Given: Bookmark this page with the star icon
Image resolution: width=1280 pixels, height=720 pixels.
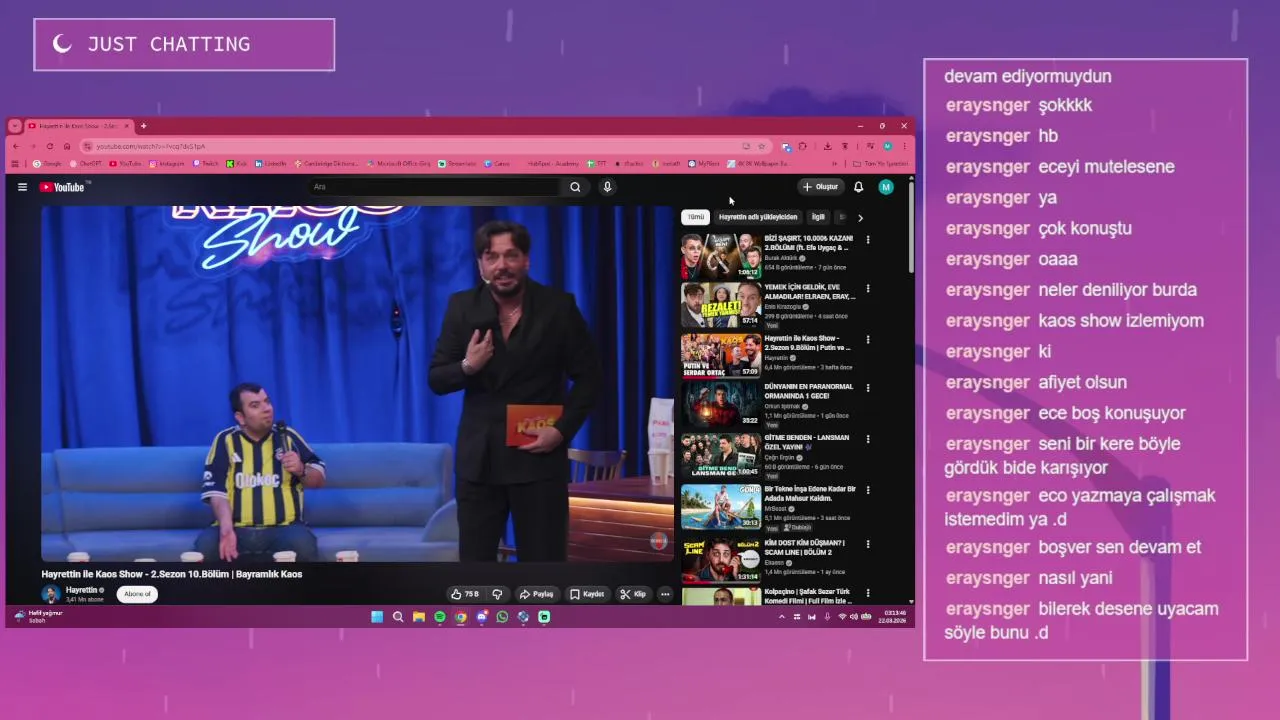Looking at the screenshot, I should tap(761, 146).
